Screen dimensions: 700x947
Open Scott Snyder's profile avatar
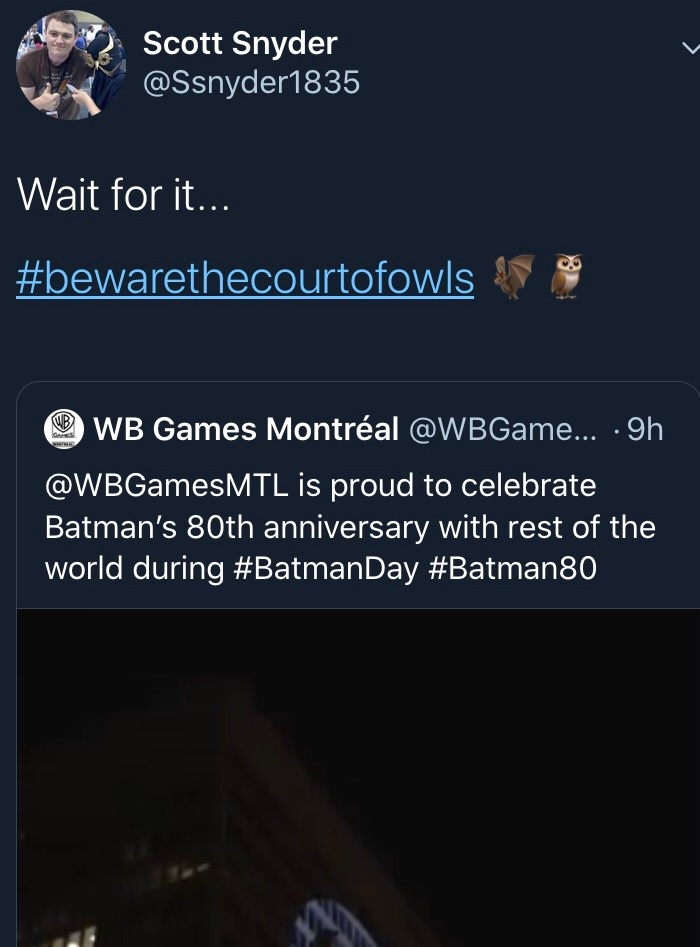[x=70, y=65]
